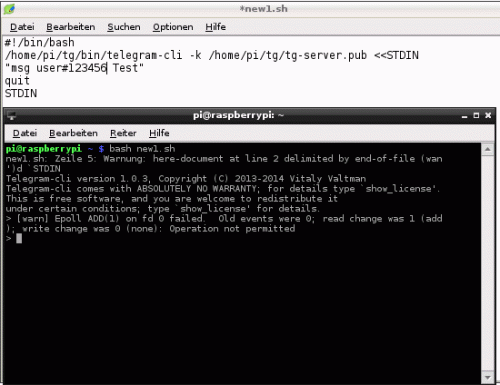The height and width of the screenshot is (385, 500).
Task: Click the last 'STDIN' line in the editor
Action: [21, 93]
